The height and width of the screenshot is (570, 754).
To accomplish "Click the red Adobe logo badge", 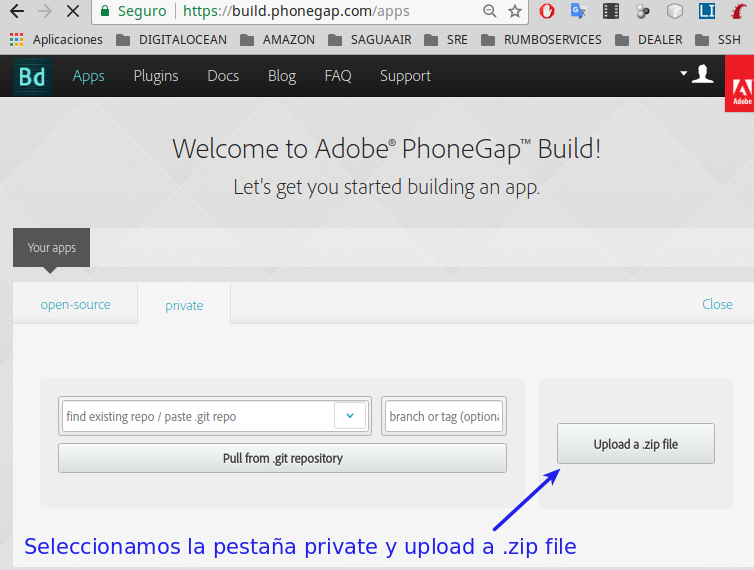I will (x=740, y=84).
